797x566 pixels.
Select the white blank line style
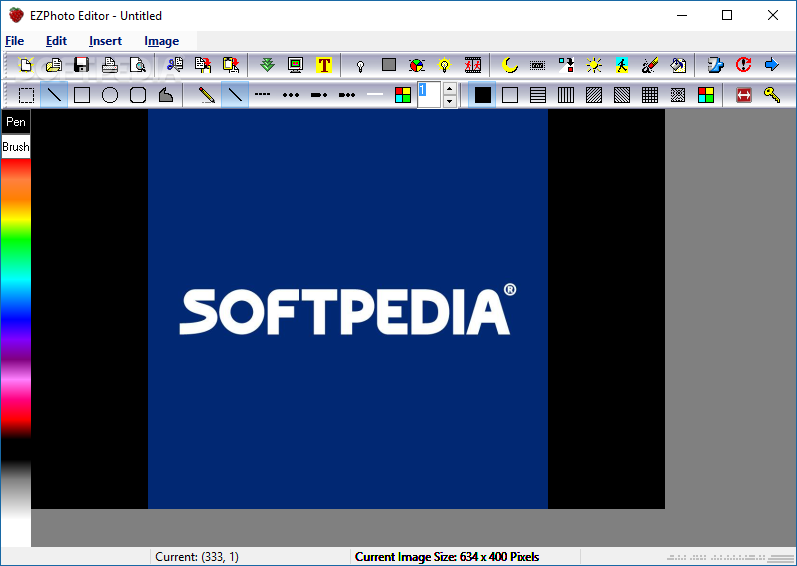pos(375,95)
